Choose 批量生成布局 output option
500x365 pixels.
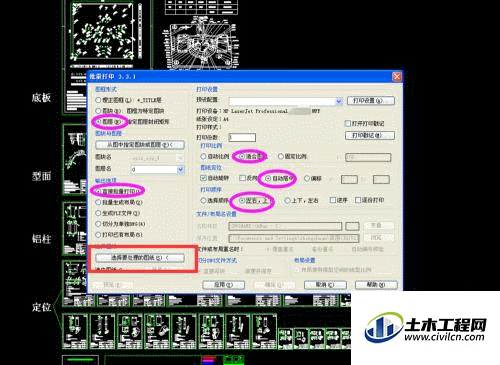(98, 202)
